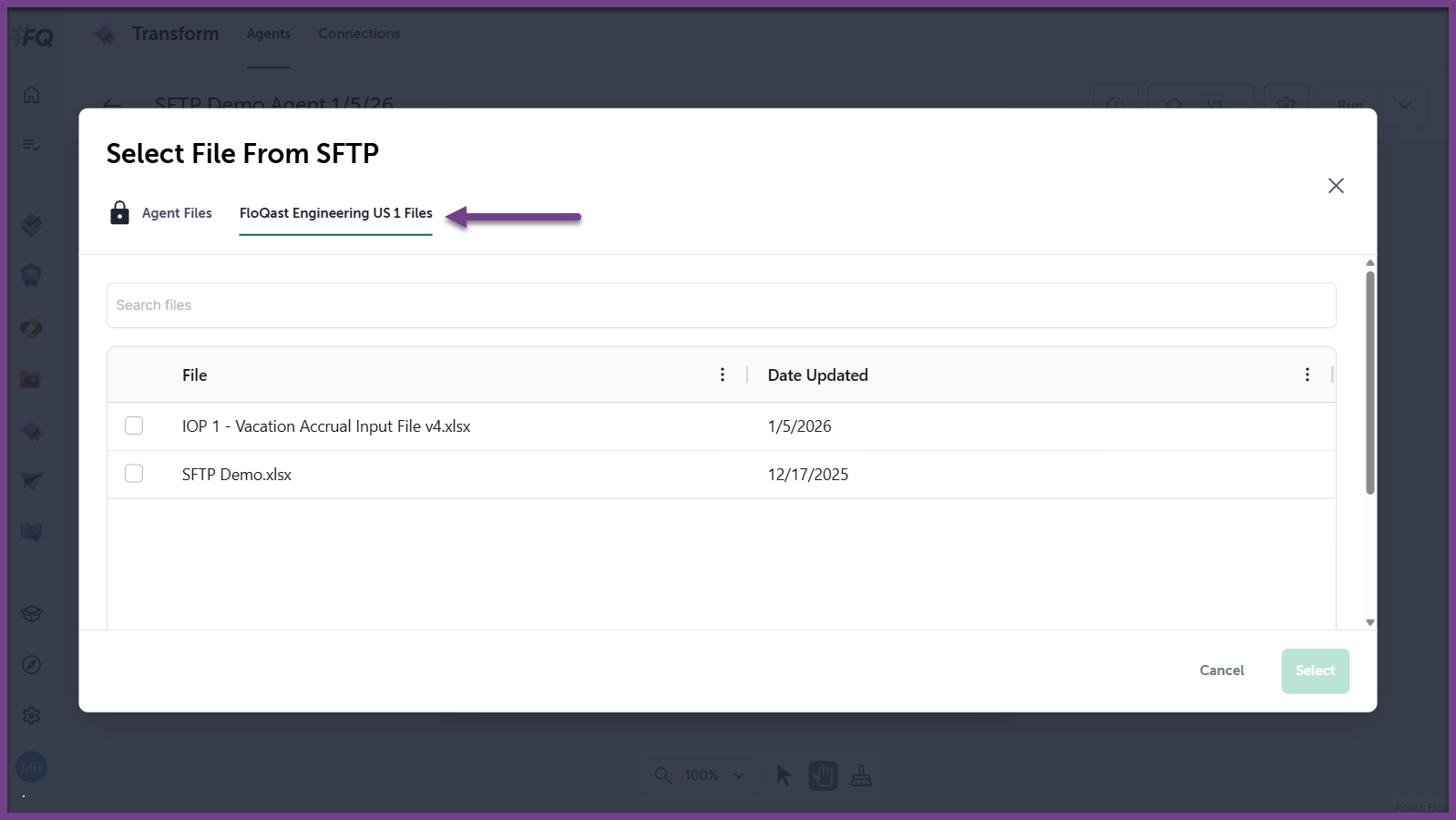Open the stacked layers icon in sidebar
The height and width of the screenshot is (820, 1456).
point(30,224)
